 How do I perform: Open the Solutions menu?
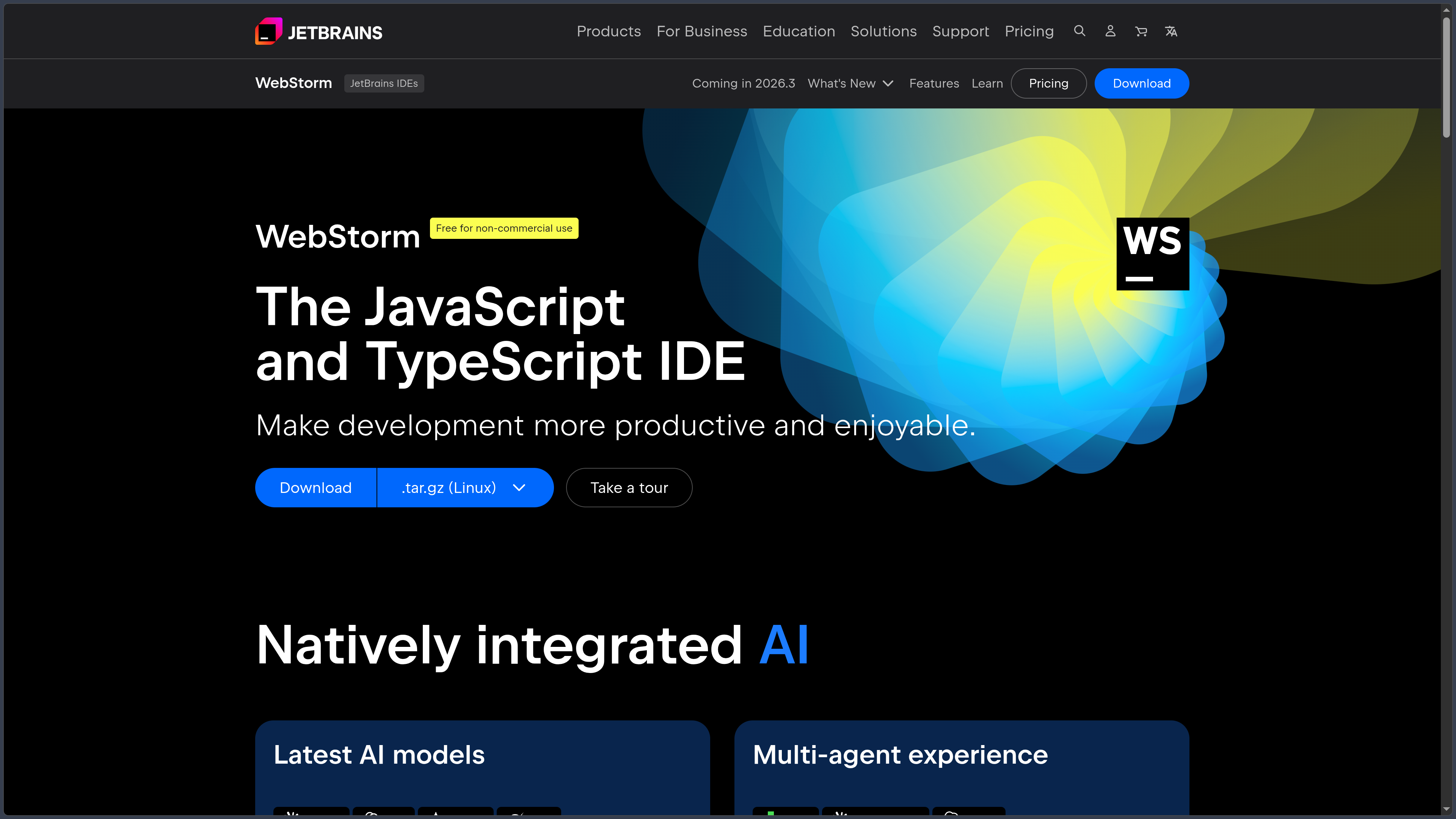pos(883,31)
